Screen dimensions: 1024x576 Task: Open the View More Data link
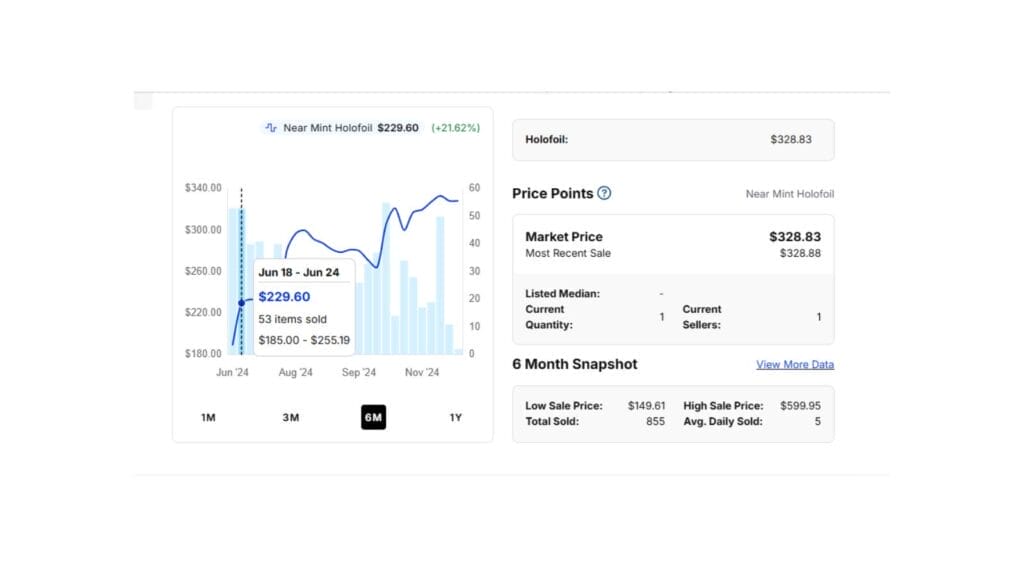[794, 364]
